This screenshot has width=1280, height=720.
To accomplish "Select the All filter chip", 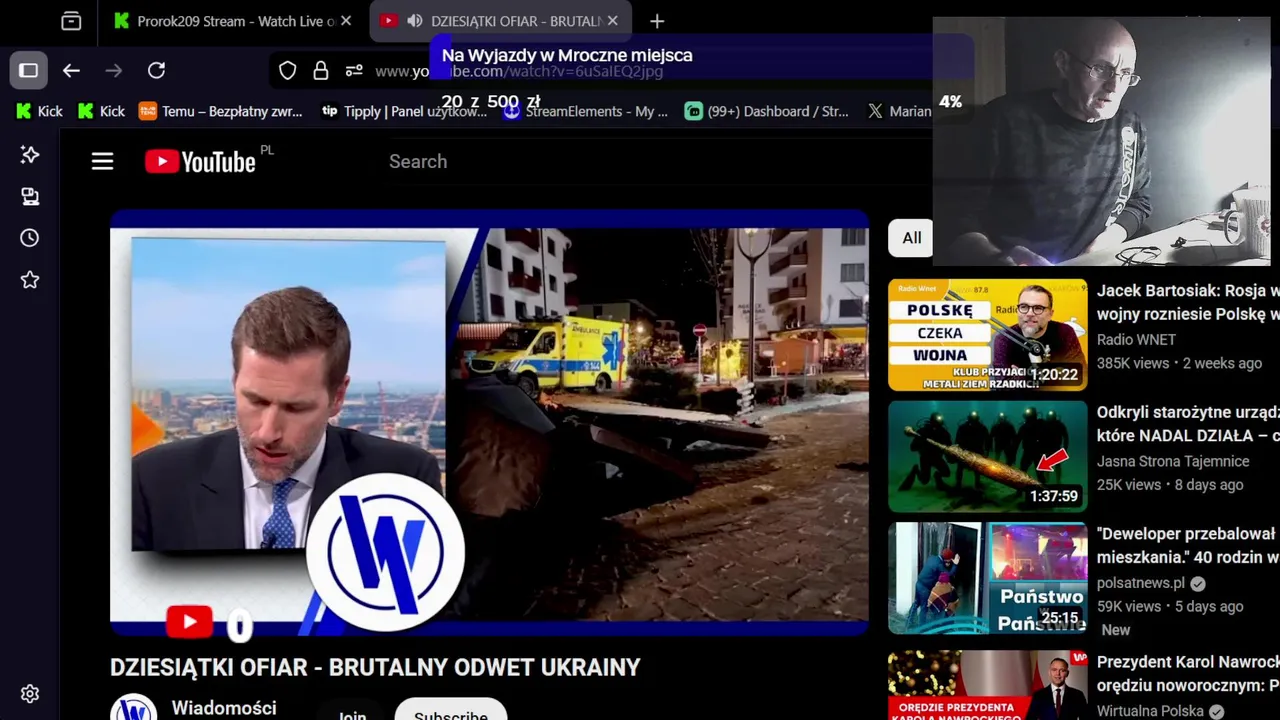I will point(912,238).
